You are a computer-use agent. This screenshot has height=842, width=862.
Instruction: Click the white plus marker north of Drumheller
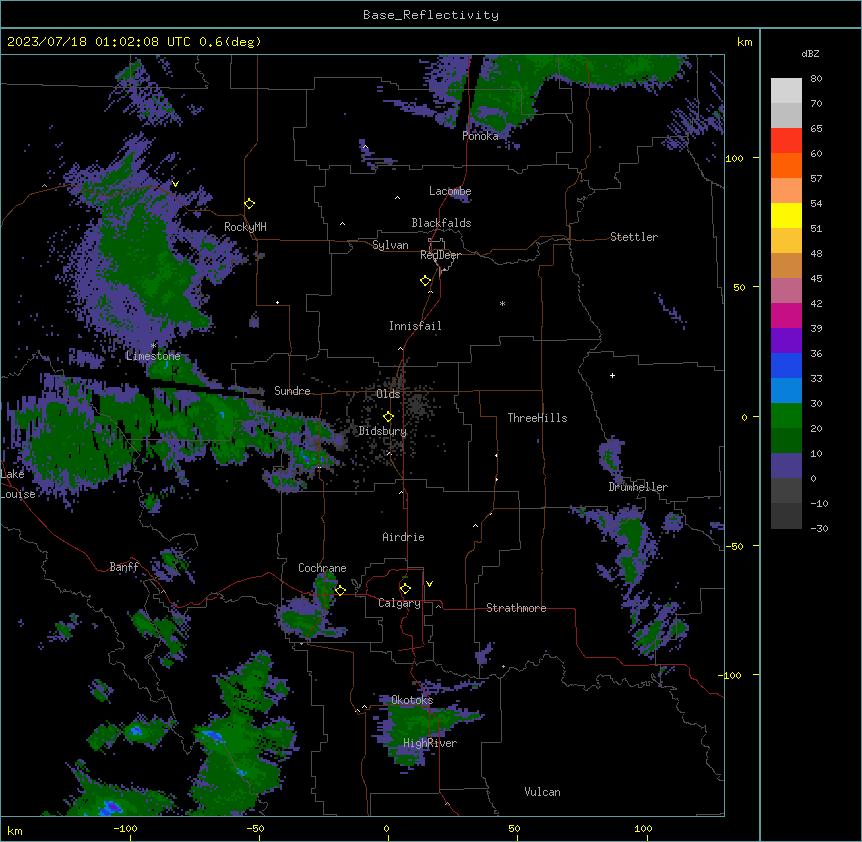612,375
